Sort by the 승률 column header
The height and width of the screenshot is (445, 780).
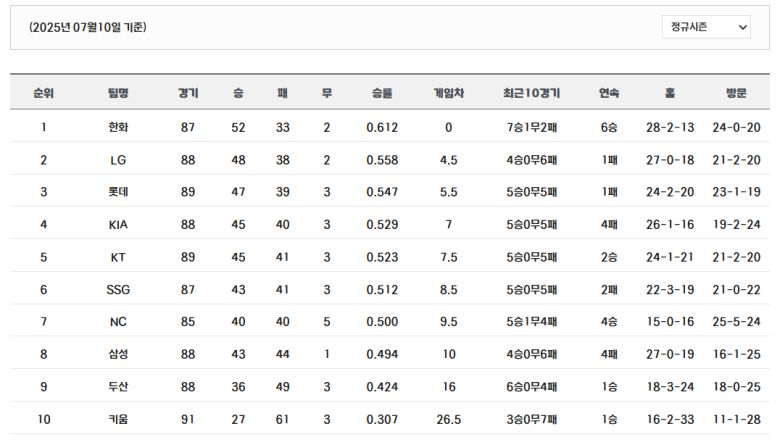(381, 93)
